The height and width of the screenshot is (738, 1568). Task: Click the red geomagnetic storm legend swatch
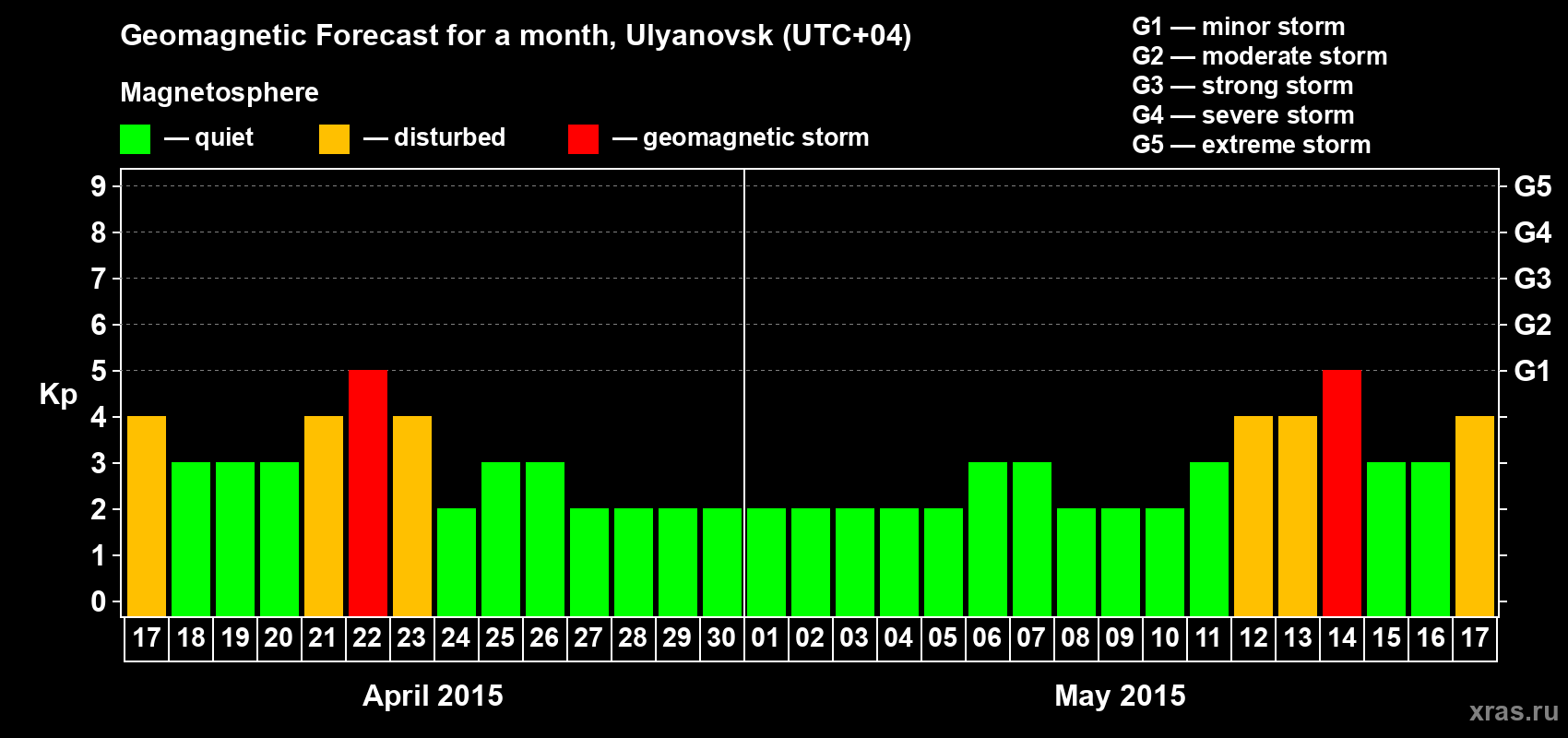583,139
